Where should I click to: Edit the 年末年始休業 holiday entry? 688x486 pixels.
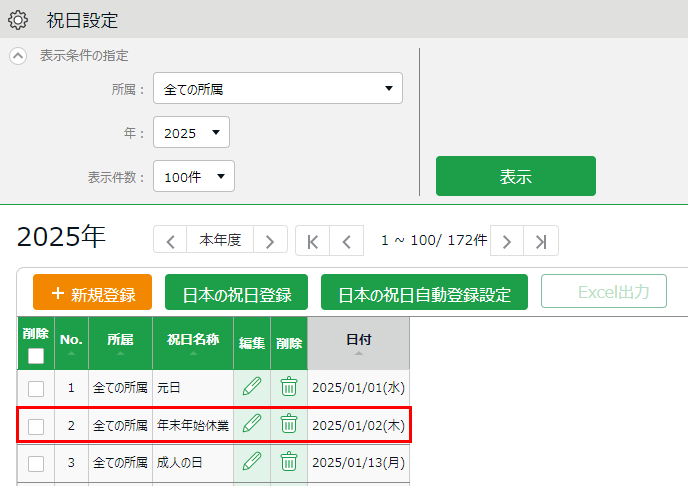[252, 424]
